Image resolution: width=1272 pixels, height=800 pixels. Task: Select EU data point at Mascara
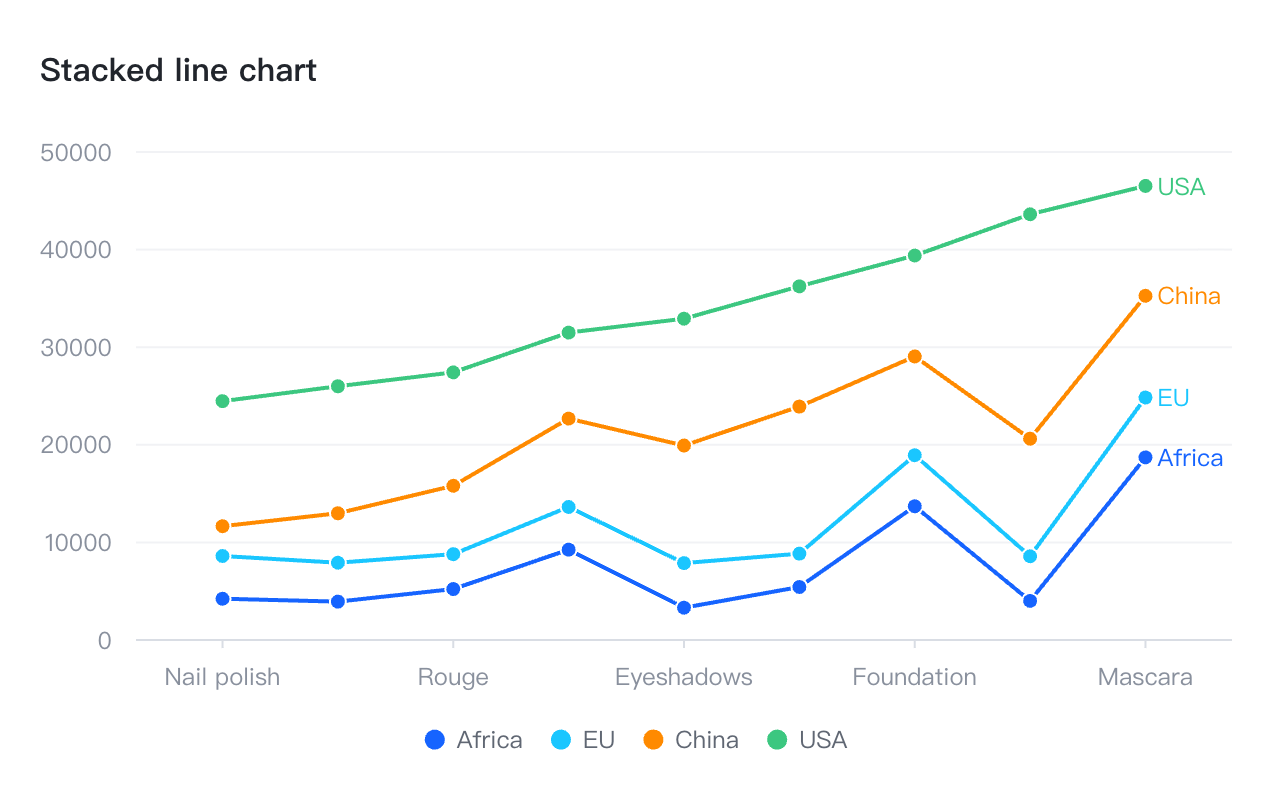click(1145, 398)
